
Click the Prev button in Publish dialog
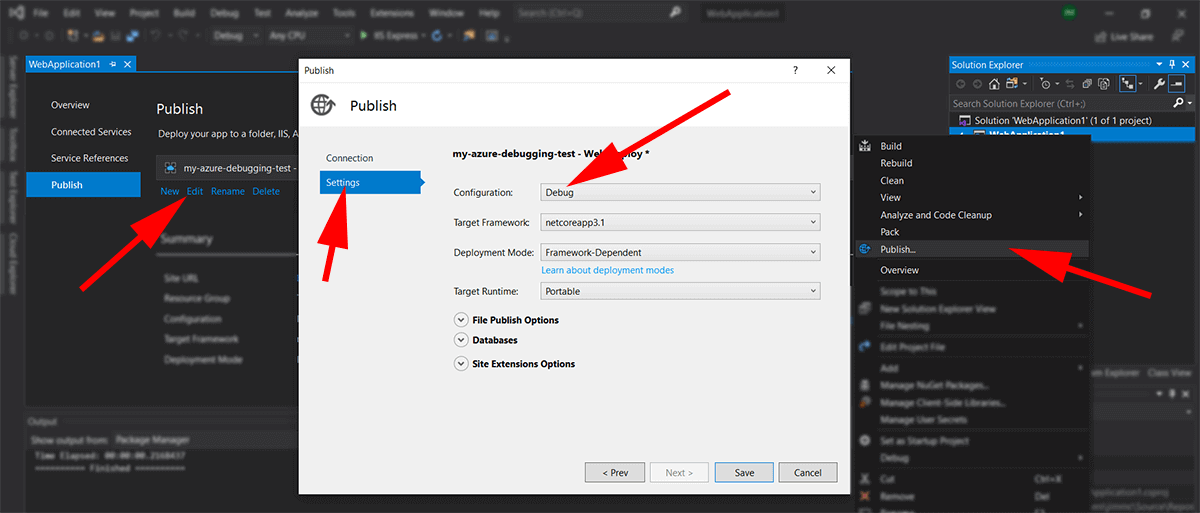point(615,472)
